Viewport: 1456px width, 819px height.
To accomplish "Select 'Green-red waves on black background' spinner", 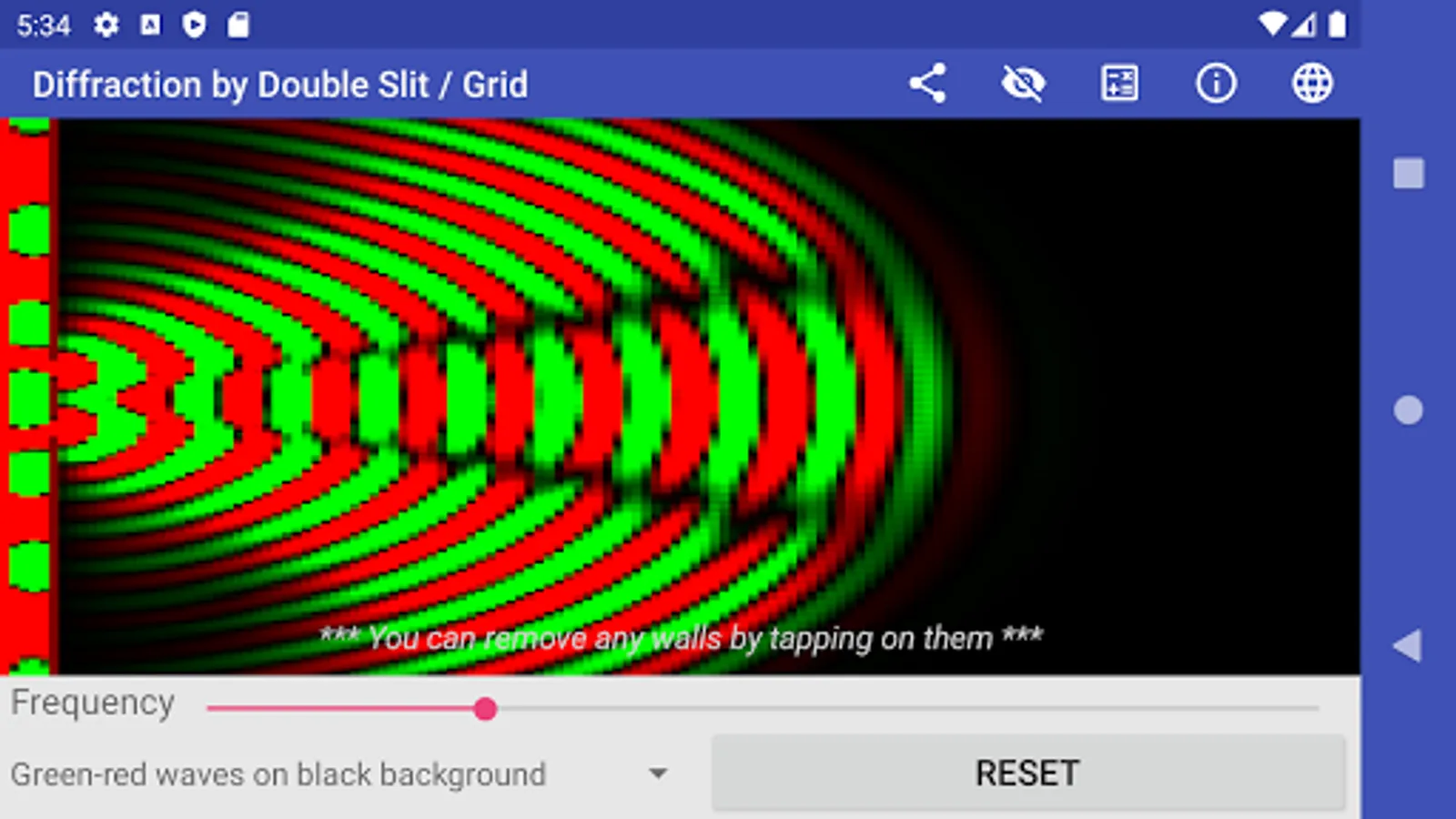I will pyautogui.click(x=341, y=774).
